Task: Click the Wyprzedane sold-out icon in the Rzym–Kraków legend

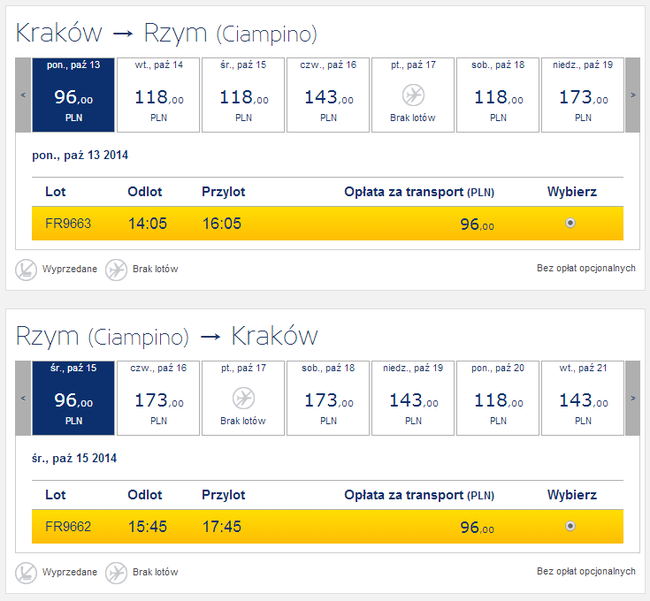Action: pyautogui.click(x=26, y=573)
